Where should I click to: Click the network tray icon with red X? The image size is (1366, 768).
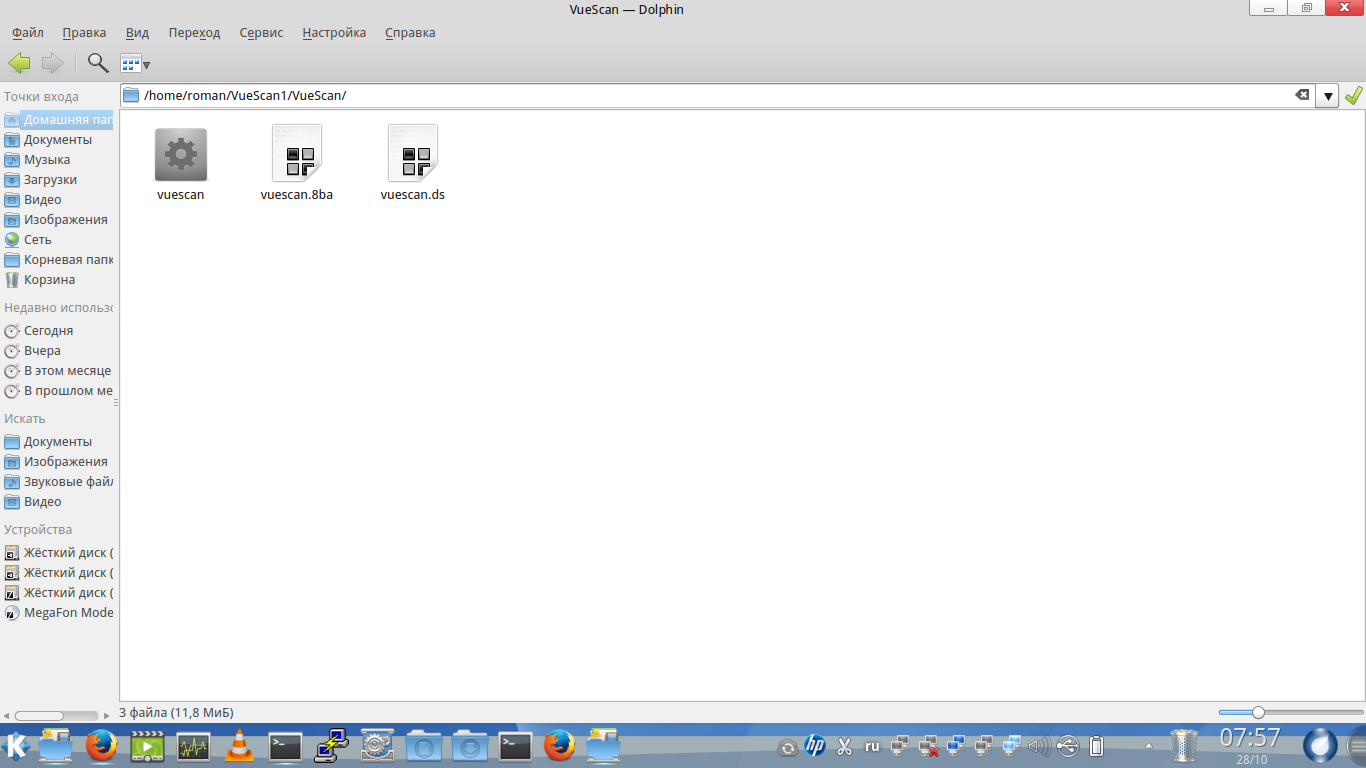click(928, 746)
